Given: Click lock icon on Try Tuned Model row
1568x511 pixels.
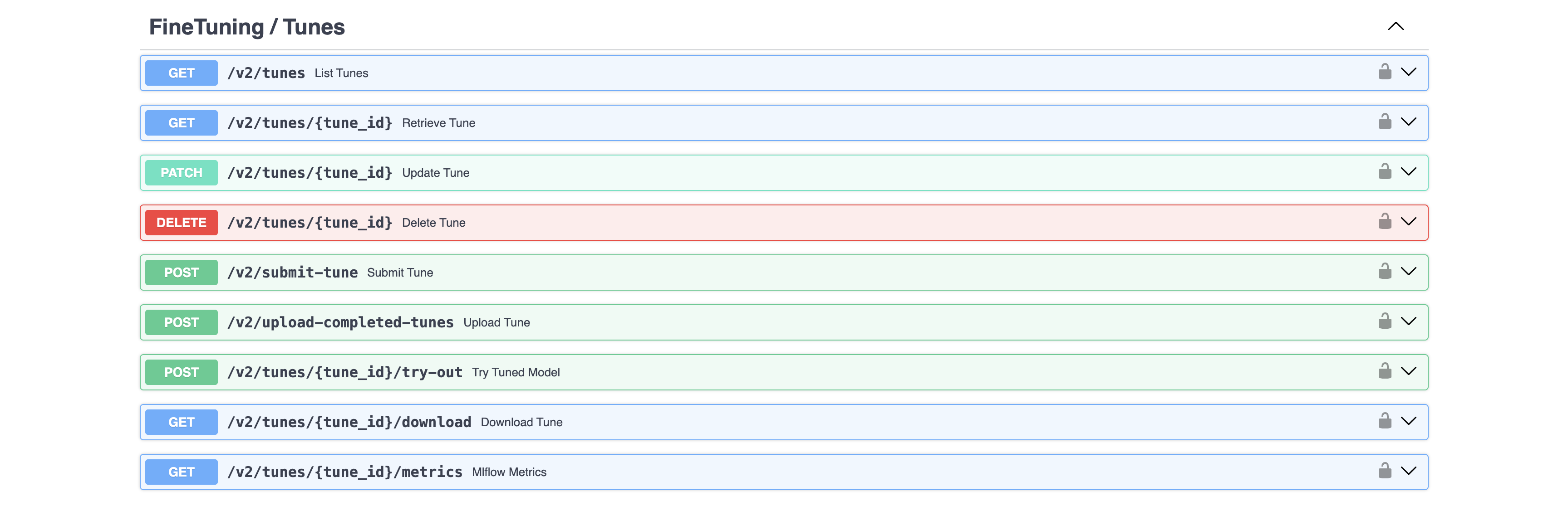Looking at the screenshot, I should point(1385,371).
